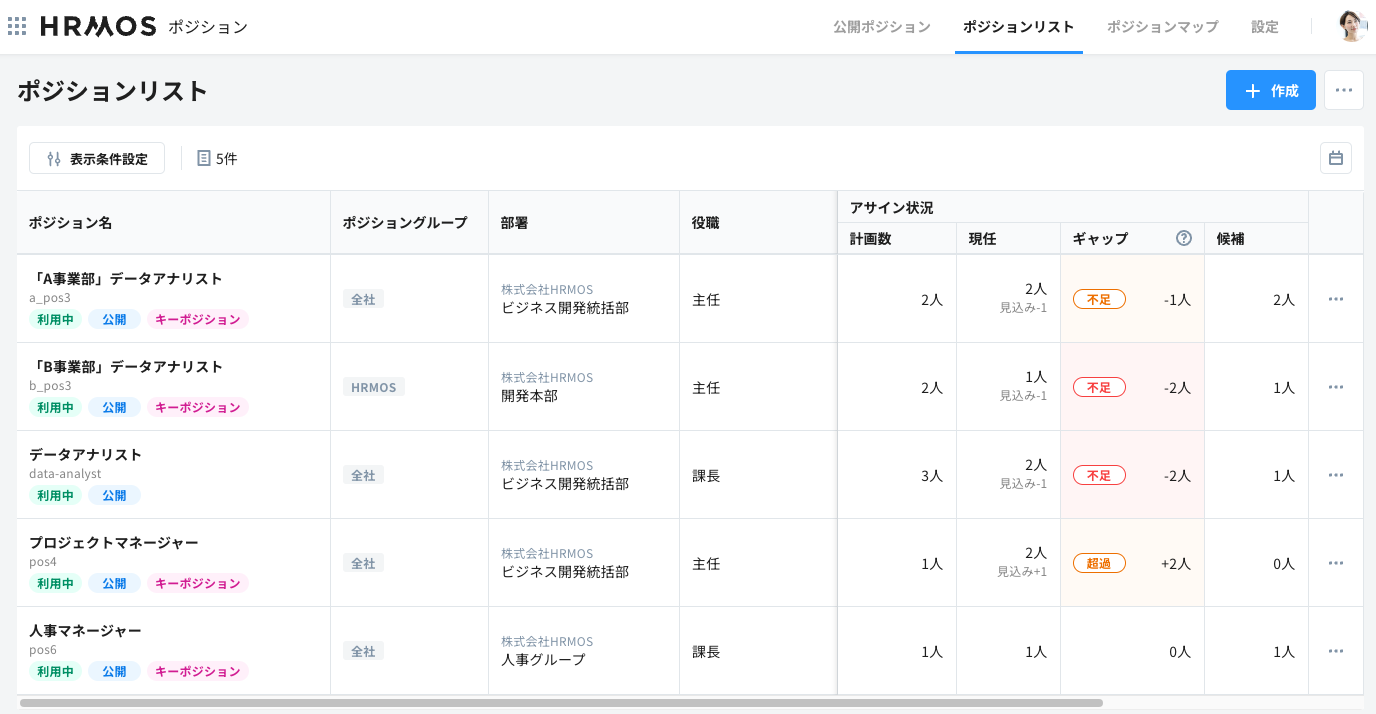Click the calendar history icon above the table
The image size is (1376, 714).
1335,157
